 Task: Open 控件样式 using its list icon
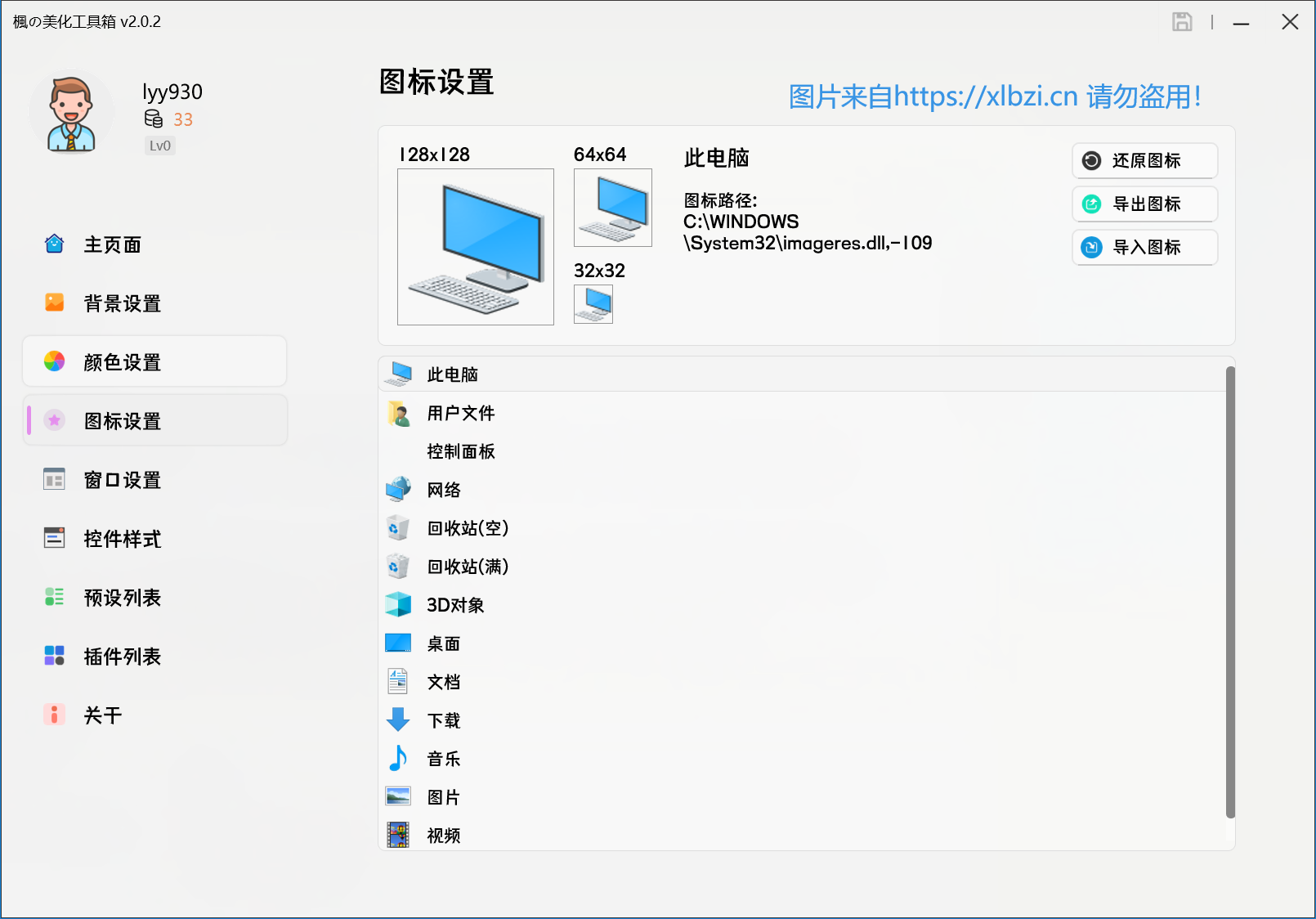point(54,539)
